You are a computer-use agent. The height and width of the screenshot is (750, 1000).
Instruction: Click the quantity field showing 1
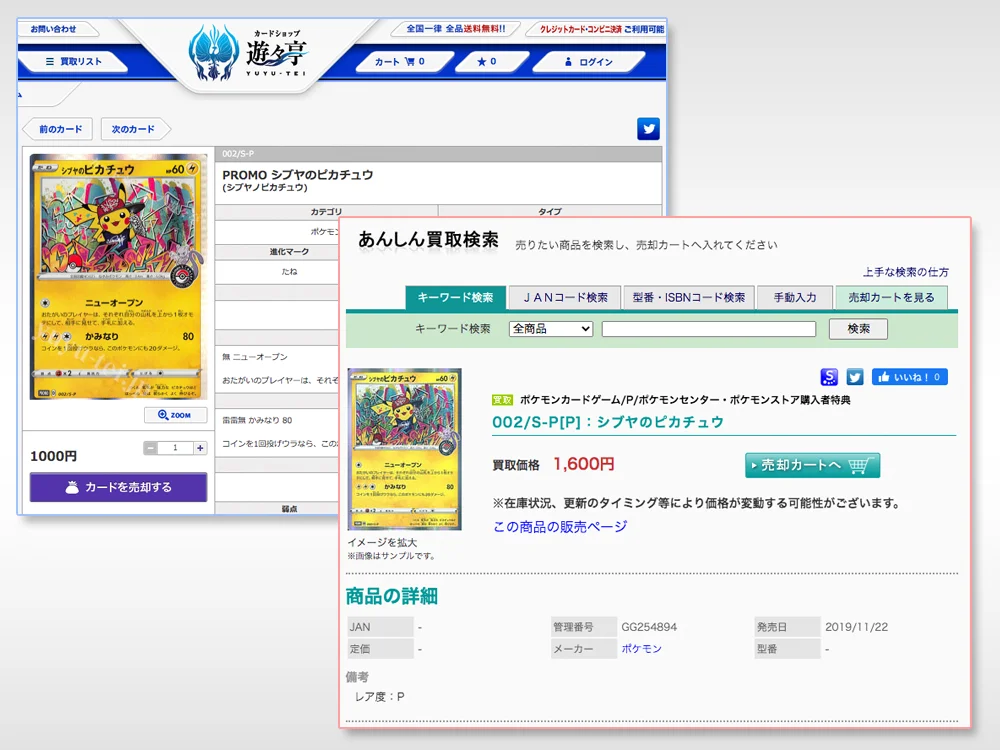pyautogui.click(x=175, y=448)
